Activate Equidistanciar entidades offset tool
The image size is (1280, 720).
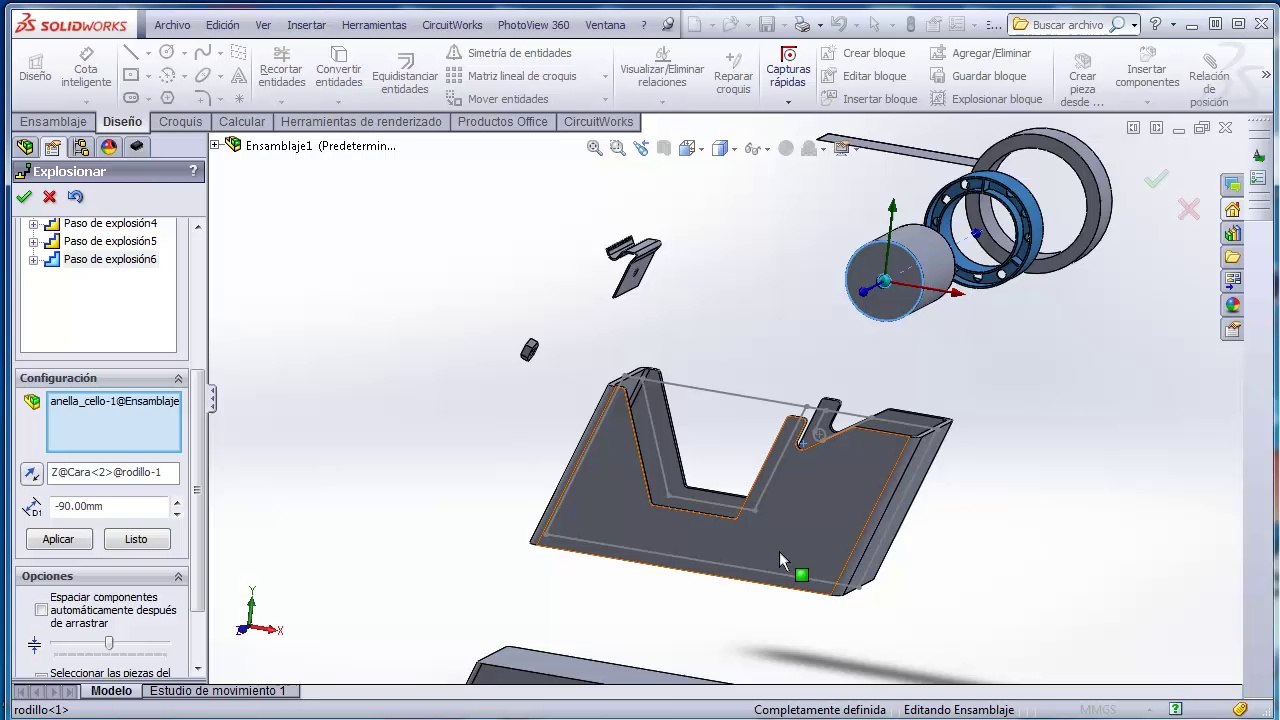(x=405, y=75)
